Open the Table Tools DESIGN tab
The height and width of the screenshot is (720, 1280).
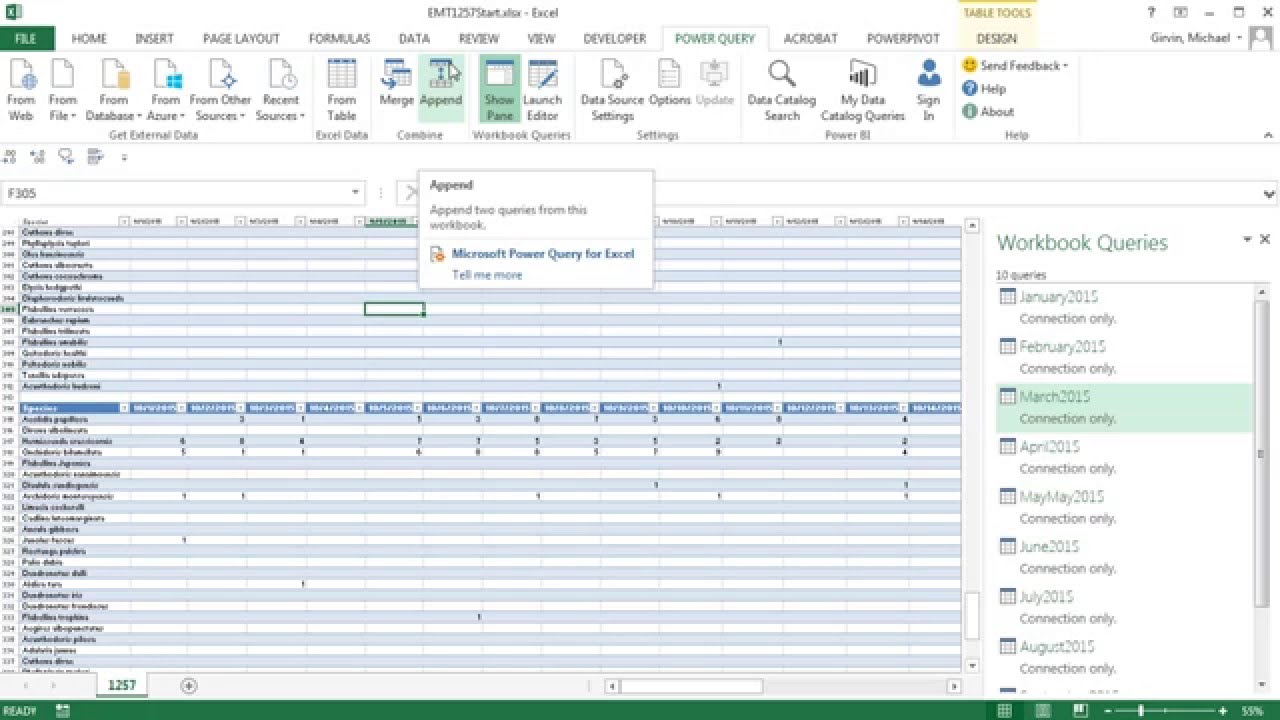pyautogui.click(x=996, y=39)
